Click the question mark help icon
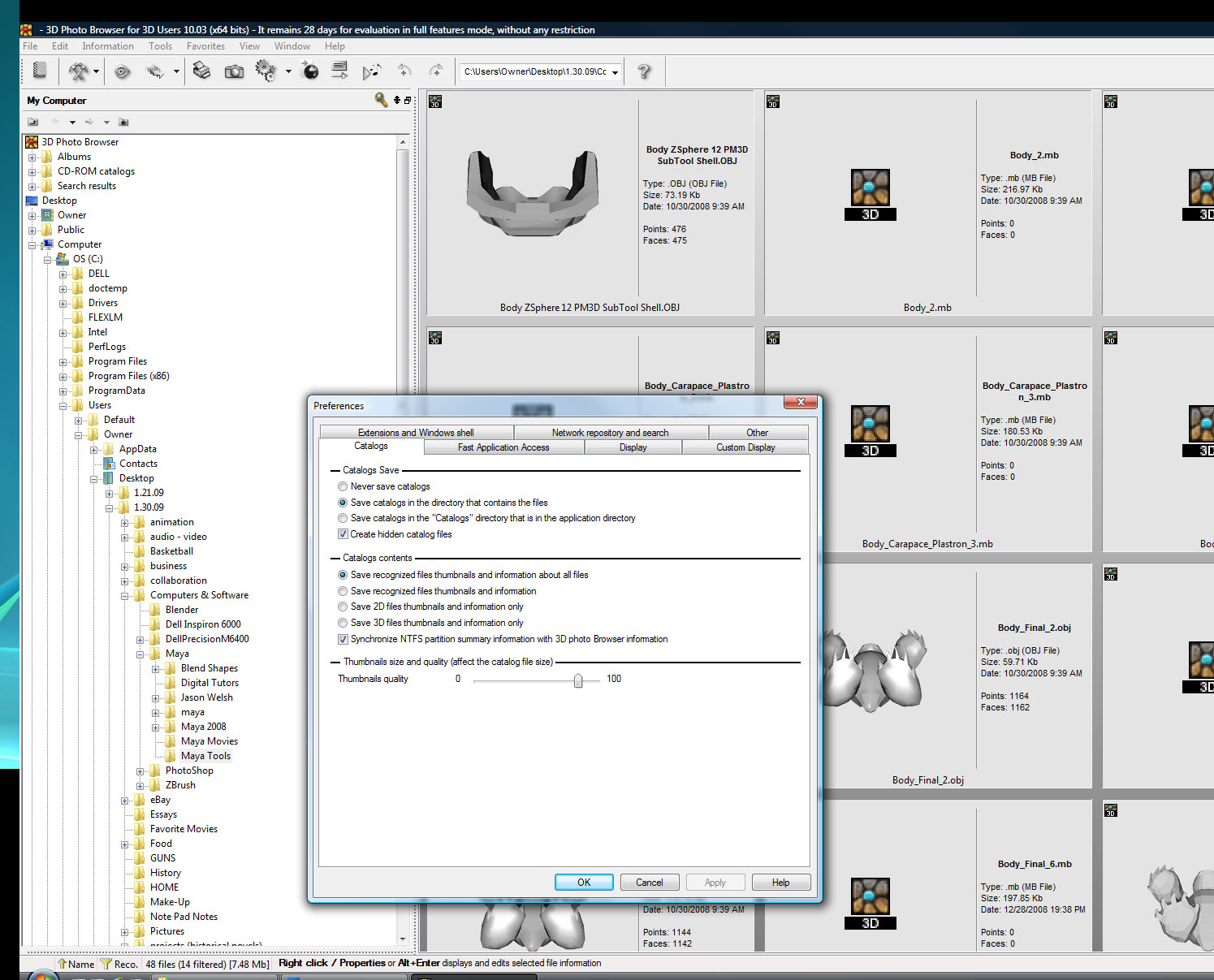 coord(644,71)
